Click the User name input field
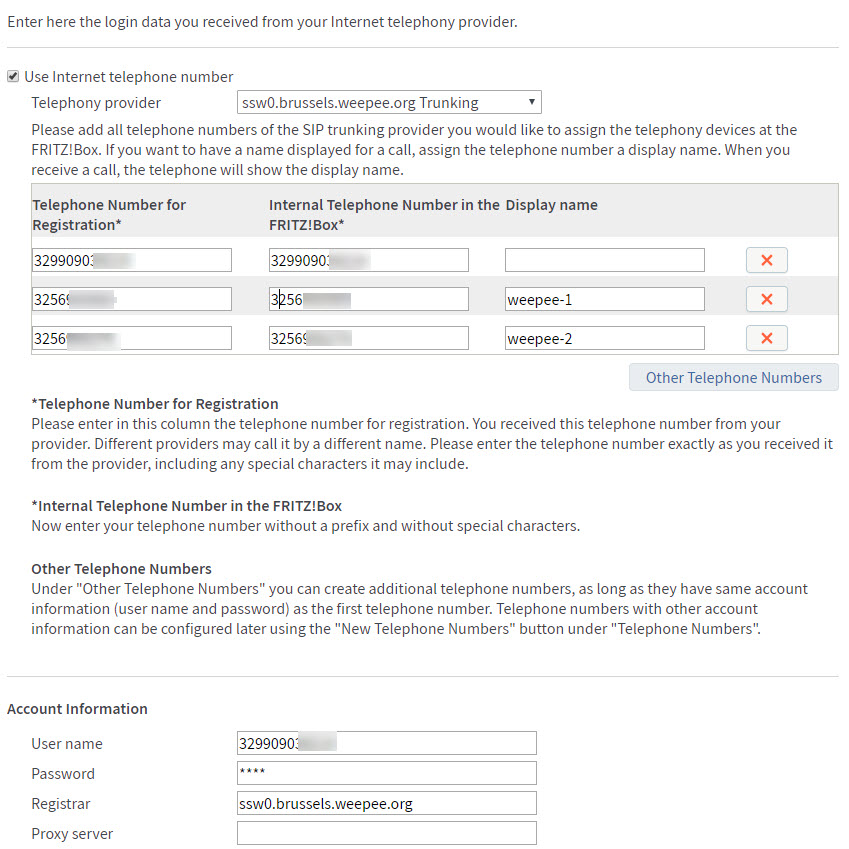849x849 pixels. point(386,743)
